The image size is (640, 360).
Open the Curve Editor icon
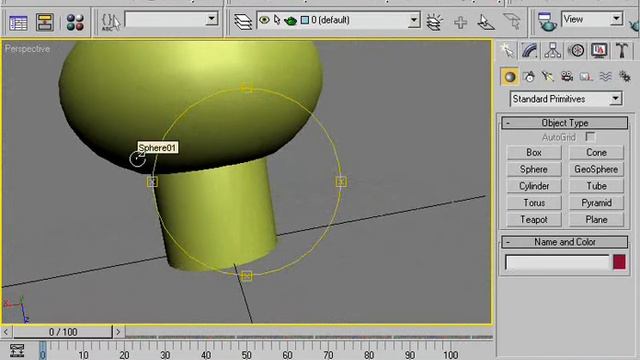pos(18,22)
